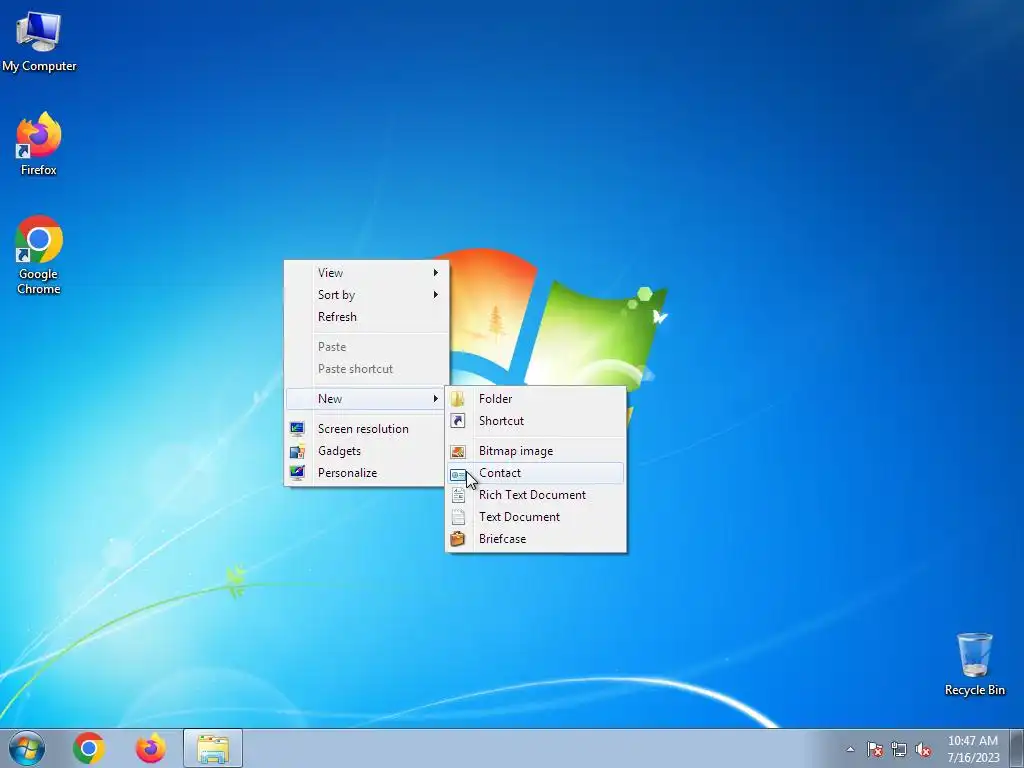The image size is (1024, 768).
Task: Expand the View submenu
Action: click(366, 272)
